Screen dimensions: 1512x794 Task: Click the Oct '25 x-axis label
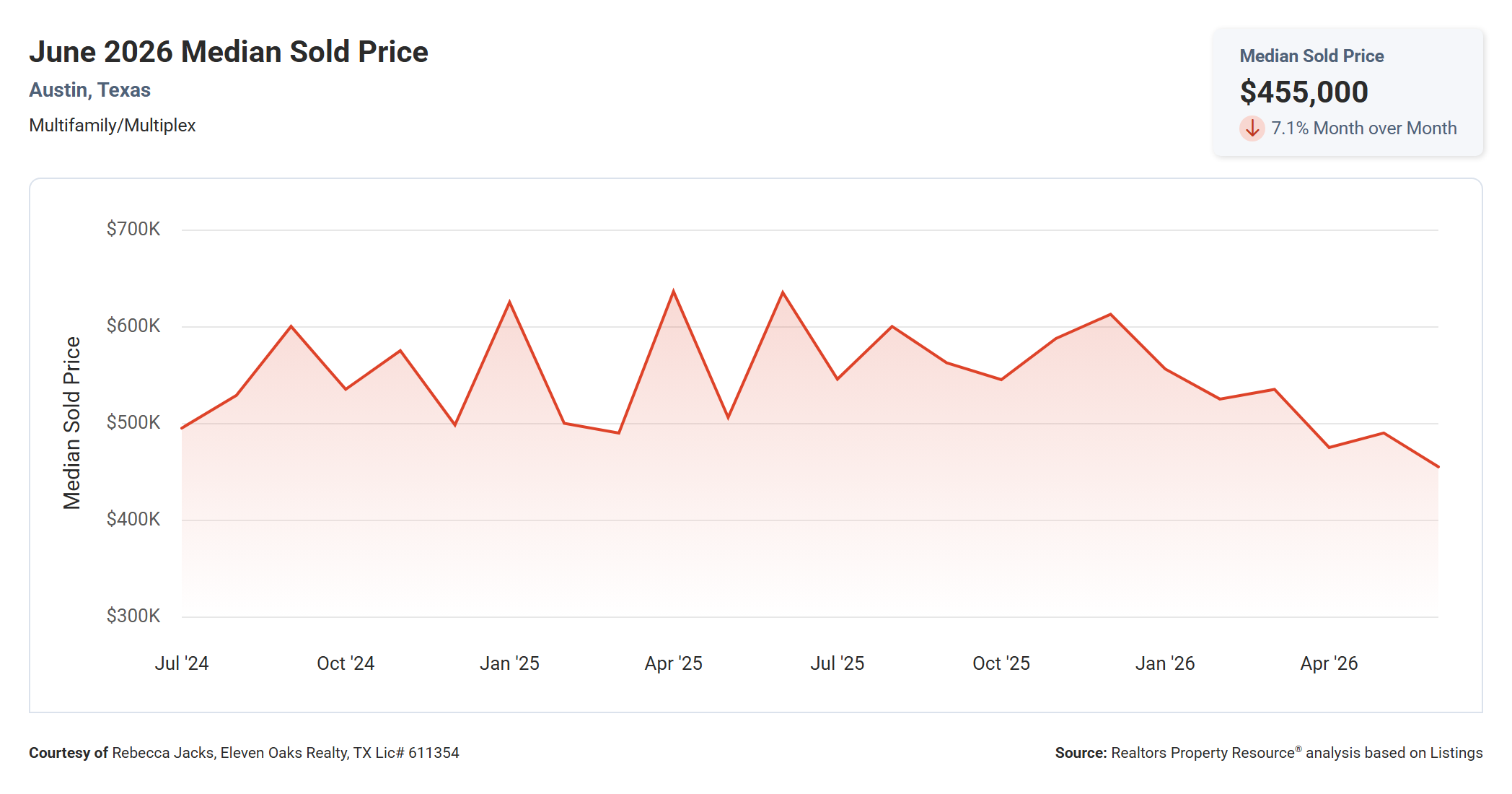[1001, 663]
